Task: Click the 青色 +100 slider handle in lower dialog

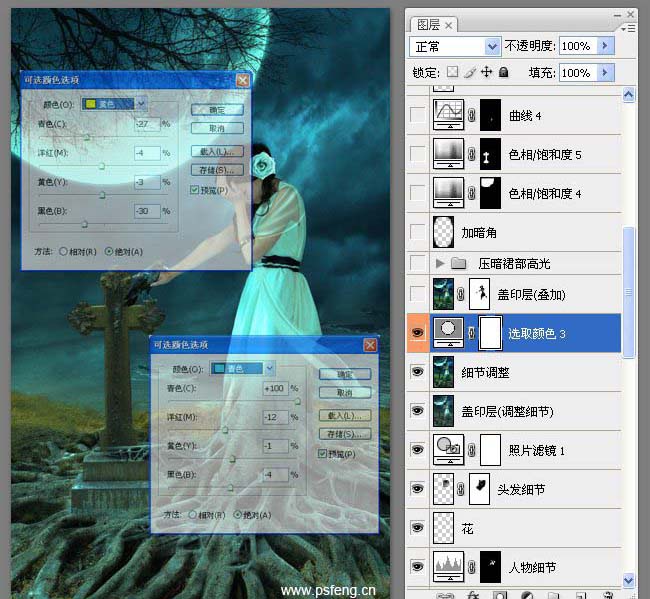Action: pos(298,402)
